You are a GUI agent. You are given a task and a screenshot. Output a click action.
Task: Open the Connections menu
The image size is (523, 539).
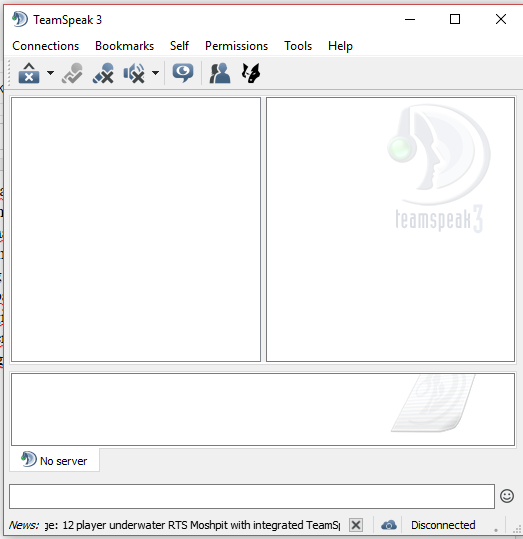pos(45,46)
